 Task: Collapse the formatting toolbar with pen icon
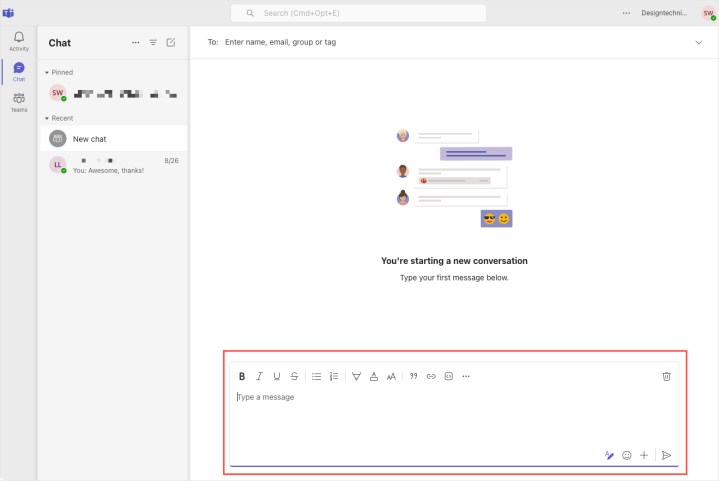609,455
